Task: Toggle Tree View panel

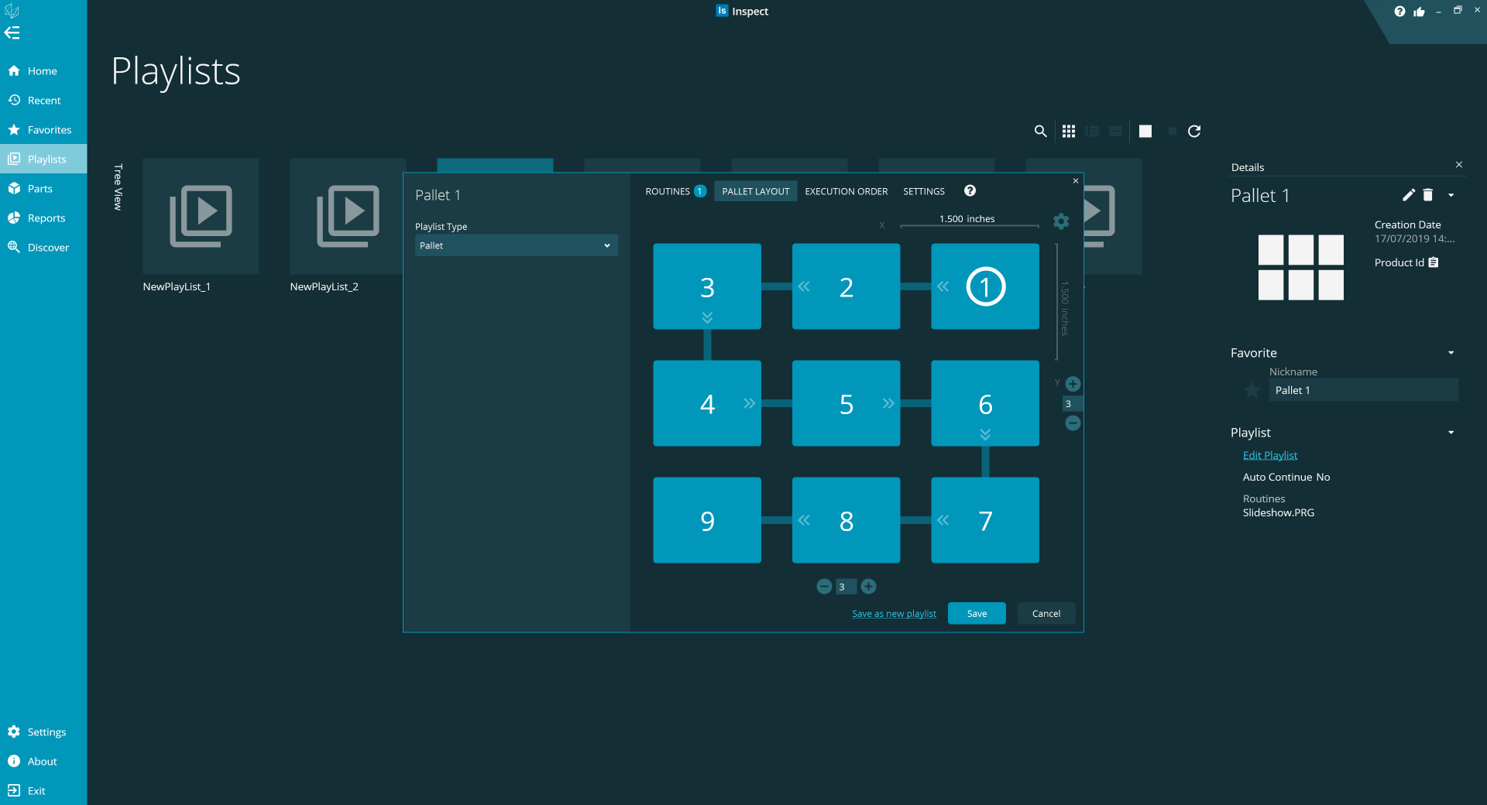Action: tap(118, 187)
